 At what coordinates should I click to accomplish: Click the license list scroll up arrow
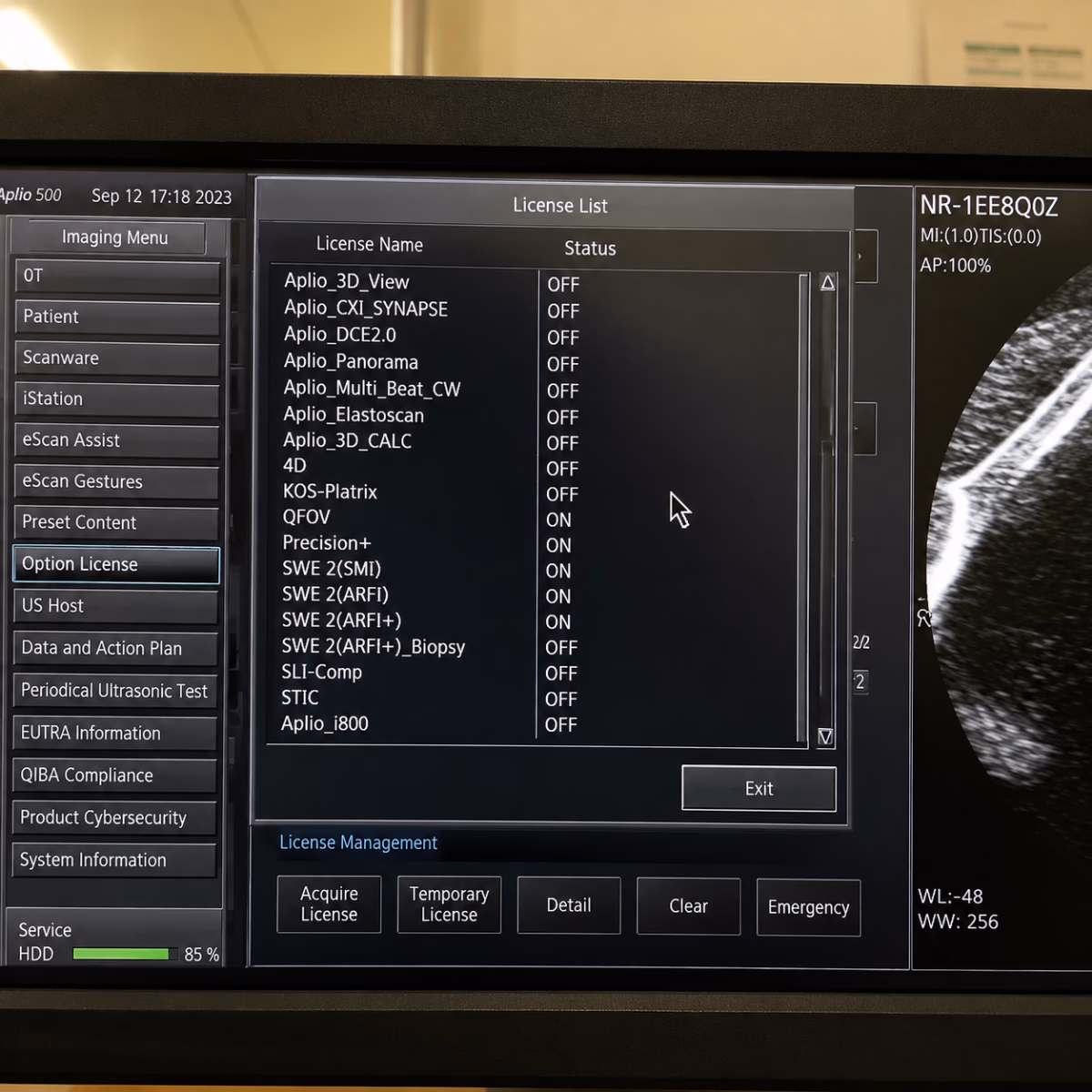pos(827,283)
